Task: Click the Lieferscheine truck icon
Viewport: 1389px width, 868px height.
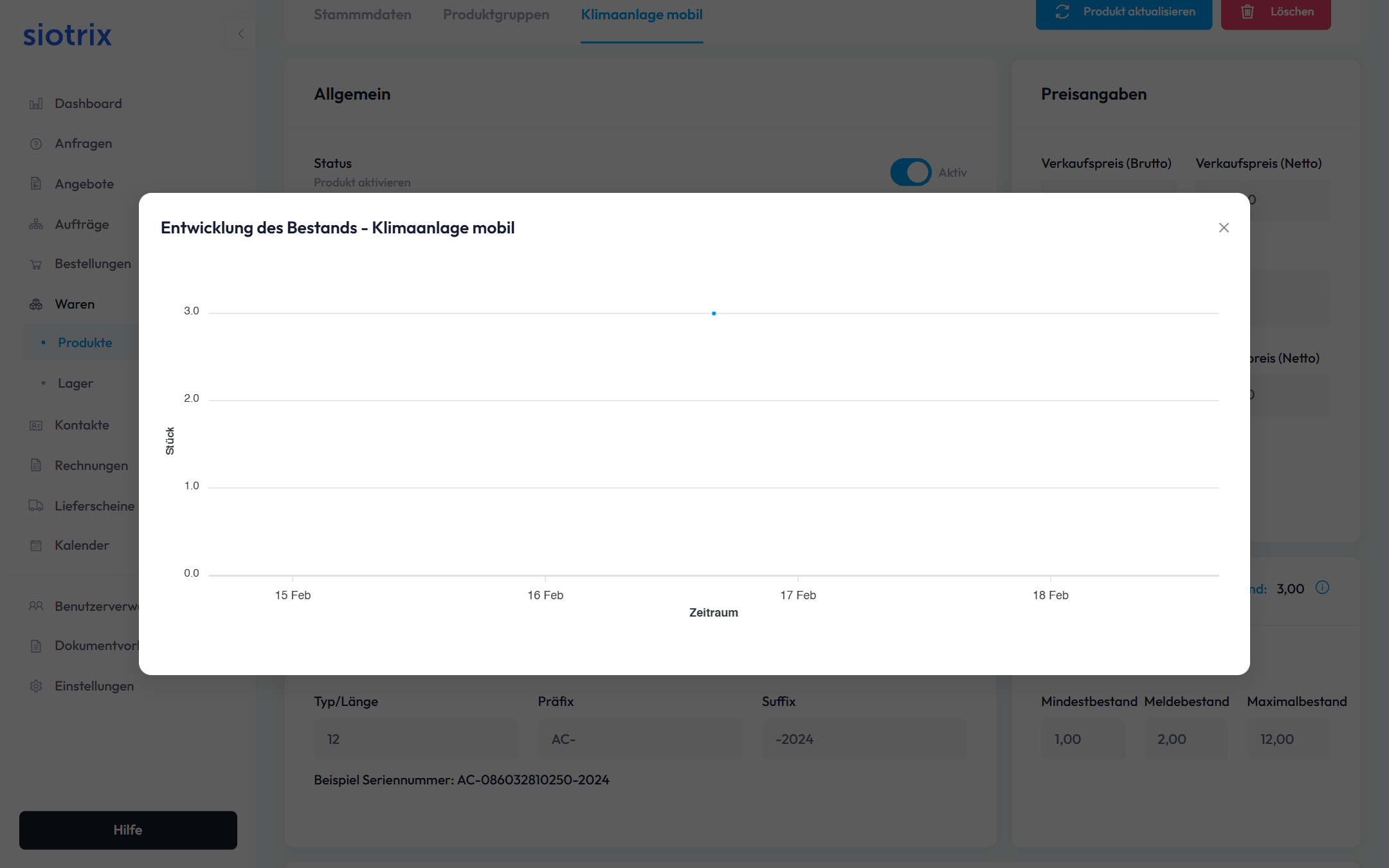Action: click(36, 506)
